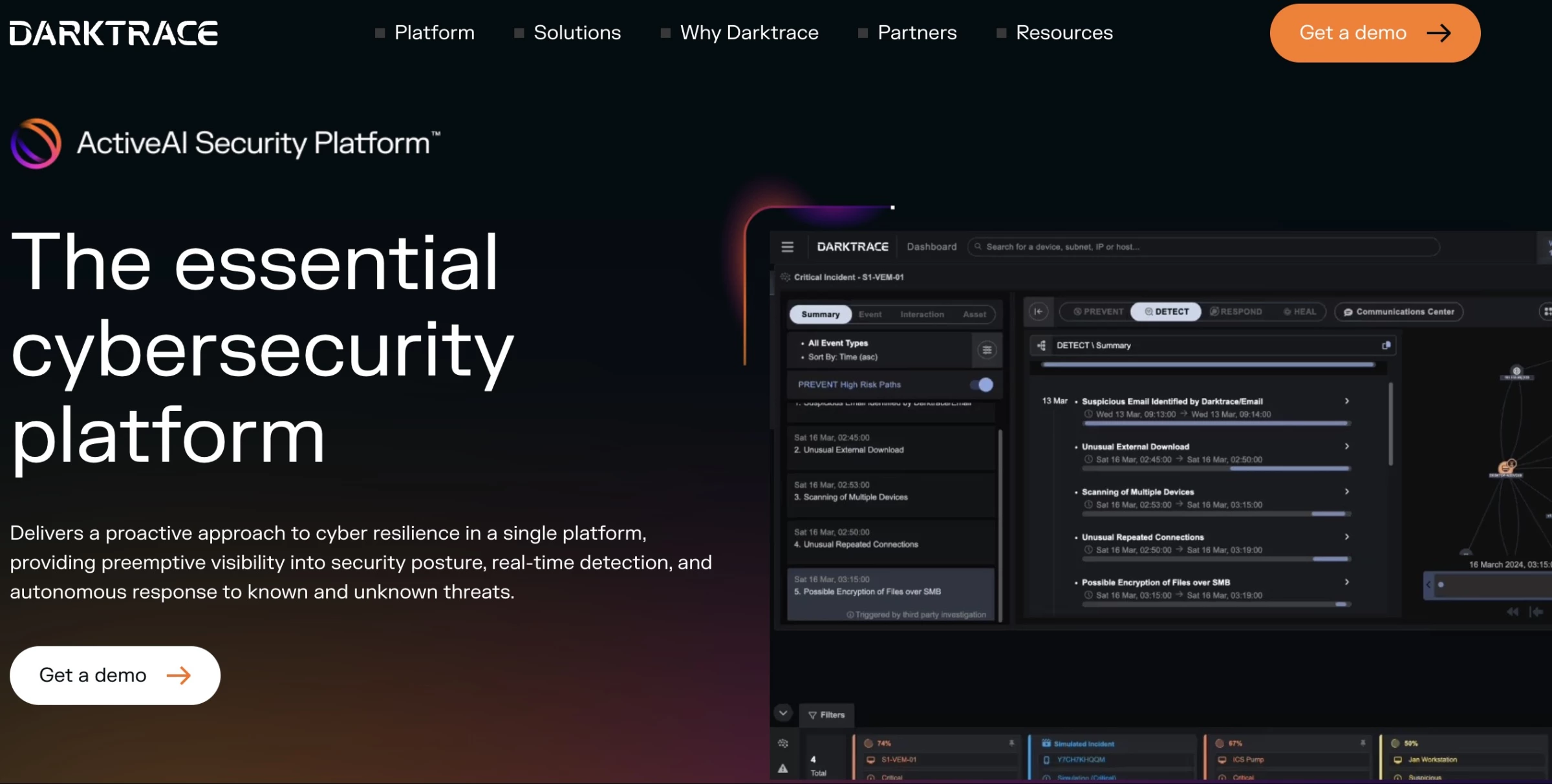
Task: Select '3. Scanning of Multiple Devices' list row
Action: click(890, 494)
